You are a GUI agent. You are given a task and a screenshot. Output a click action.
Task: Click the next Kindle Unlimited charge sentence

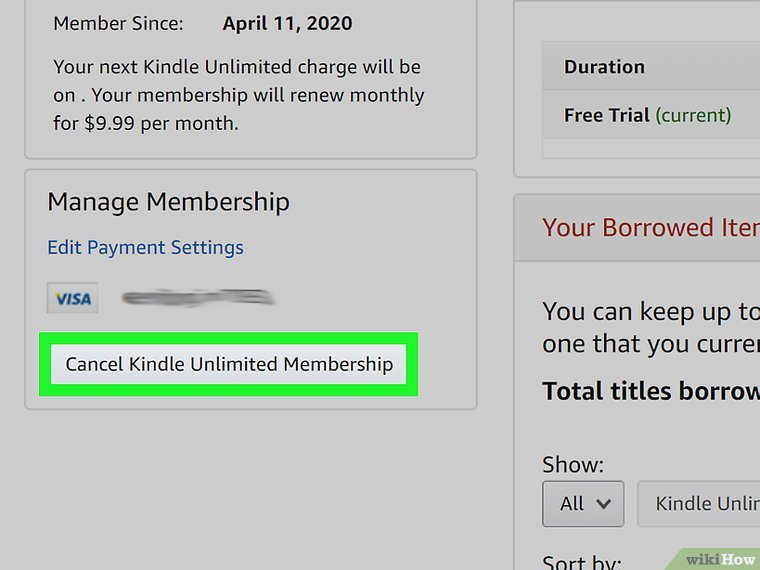[237, 68]
